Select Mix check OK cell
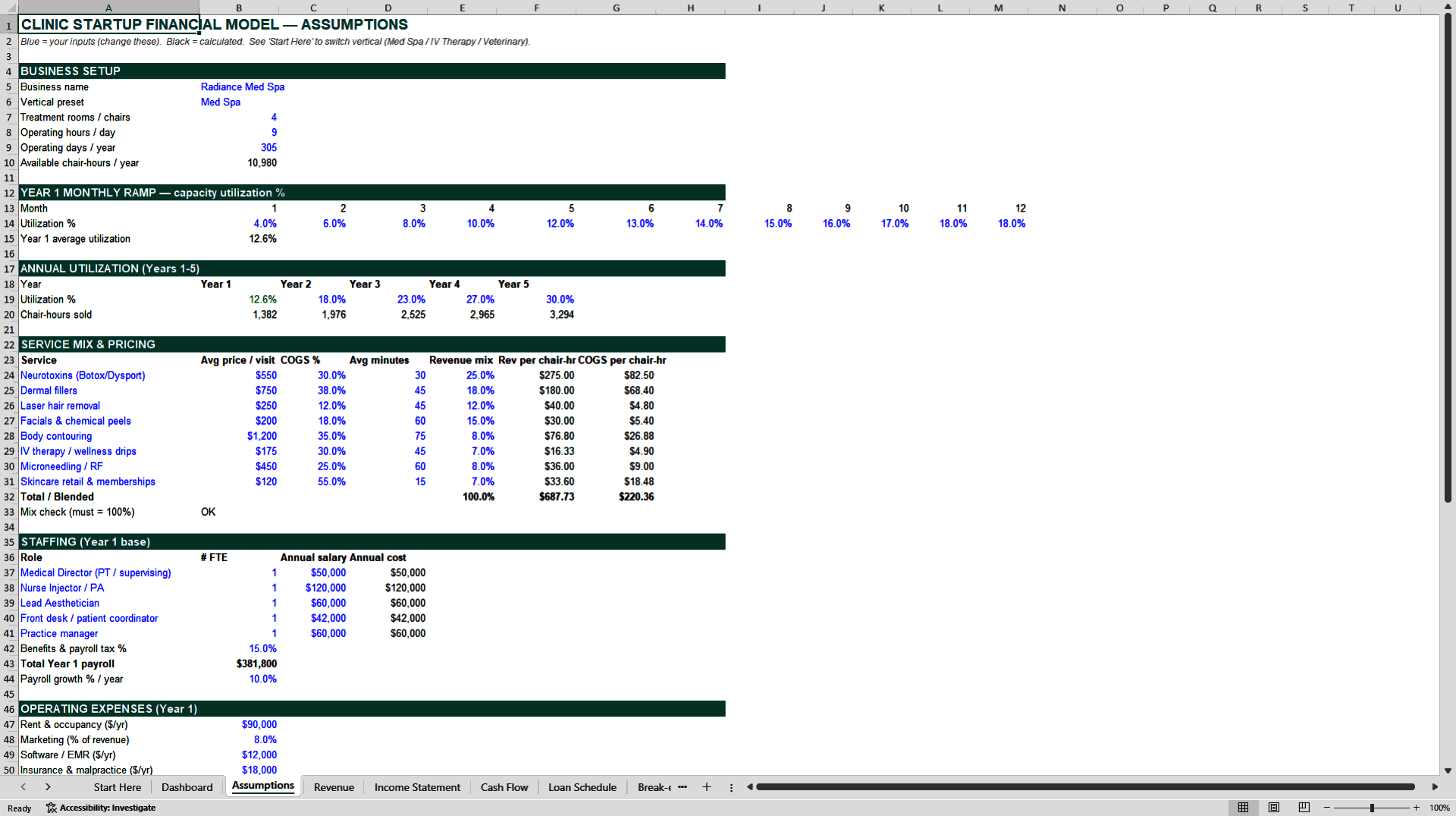Screen dimensions: 1456x816 coord(239,512)
